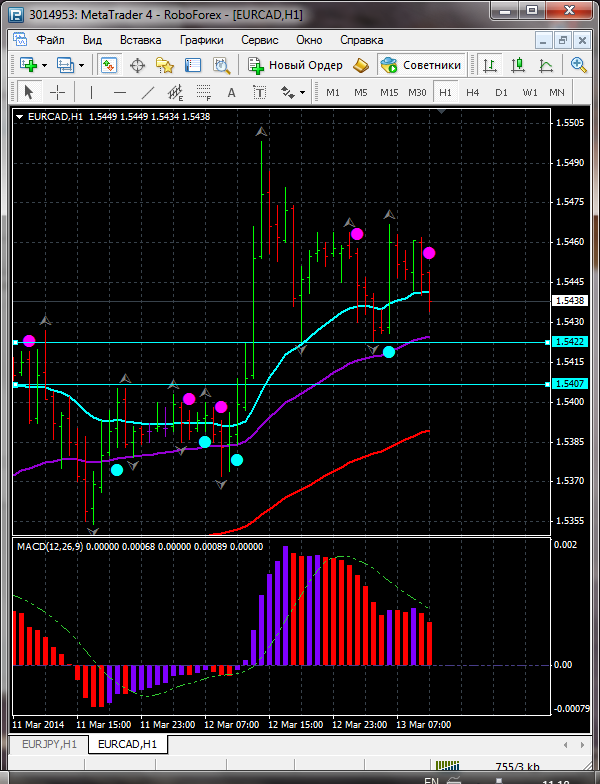Select the Cursor arrow tool
The height and width of the screenshot is (784, 600).
pos(28,92)
